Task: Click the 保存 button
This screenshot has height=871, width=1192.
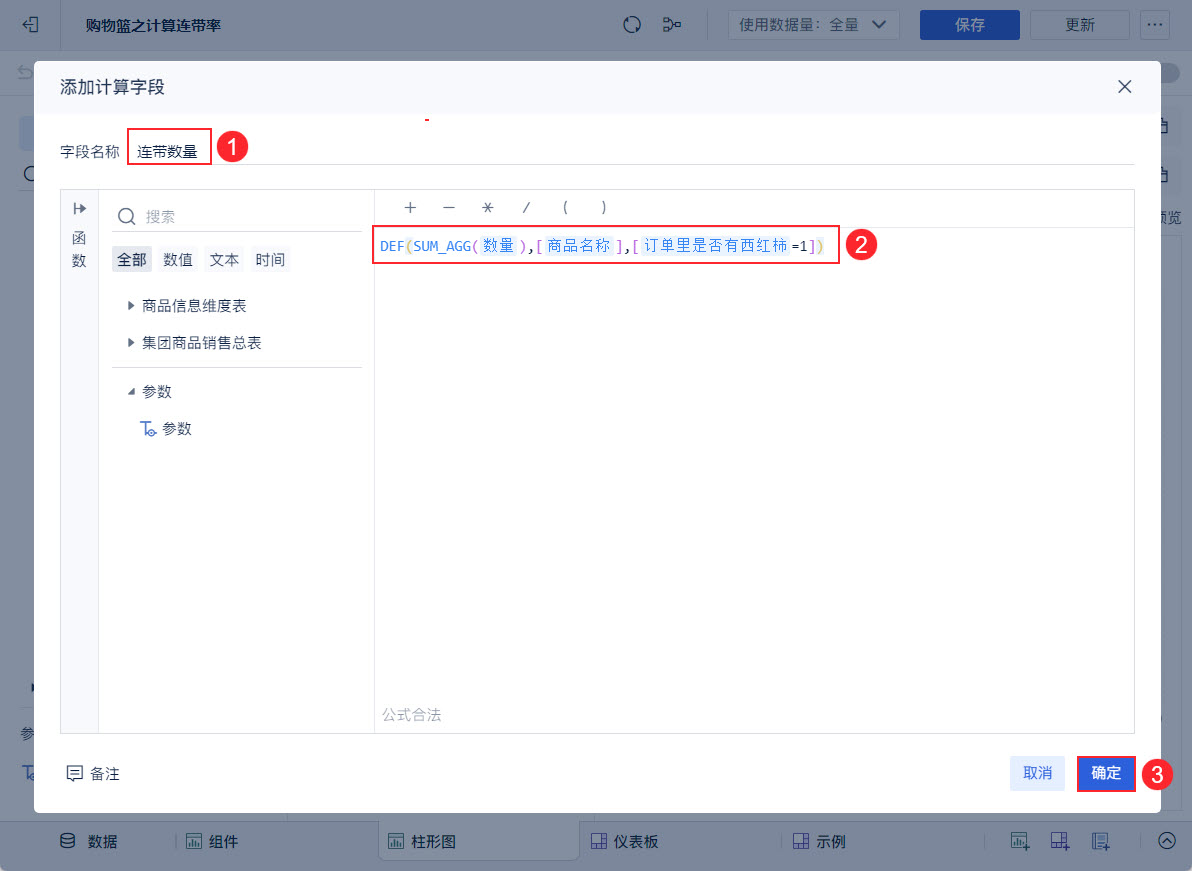Action: click(969, 25)
